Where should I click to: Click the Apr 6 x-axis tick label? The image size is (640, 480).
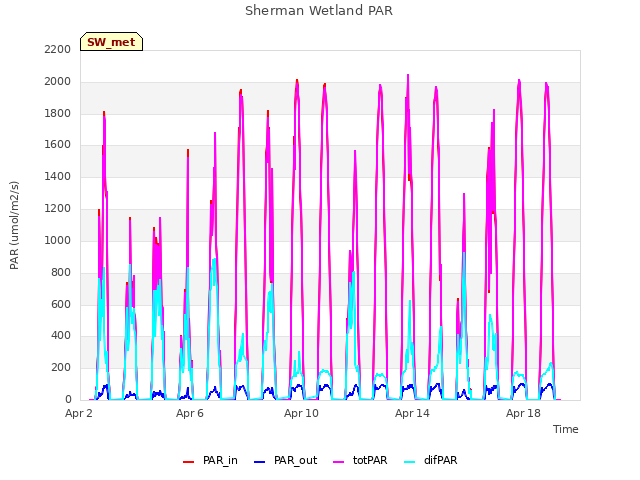tap(190, 413)
